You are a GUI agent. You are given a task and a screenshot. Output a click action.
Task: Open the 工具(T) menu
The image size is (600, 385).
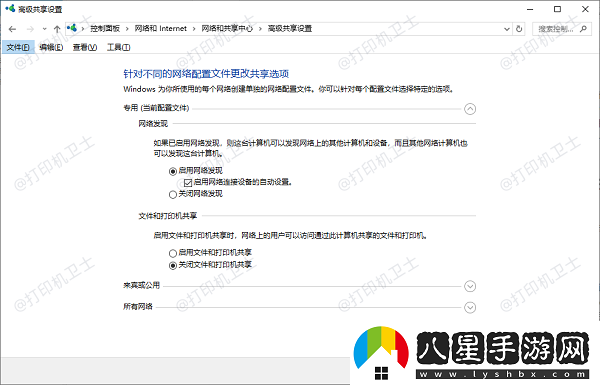pyautogui.click(x=118, y=47)
